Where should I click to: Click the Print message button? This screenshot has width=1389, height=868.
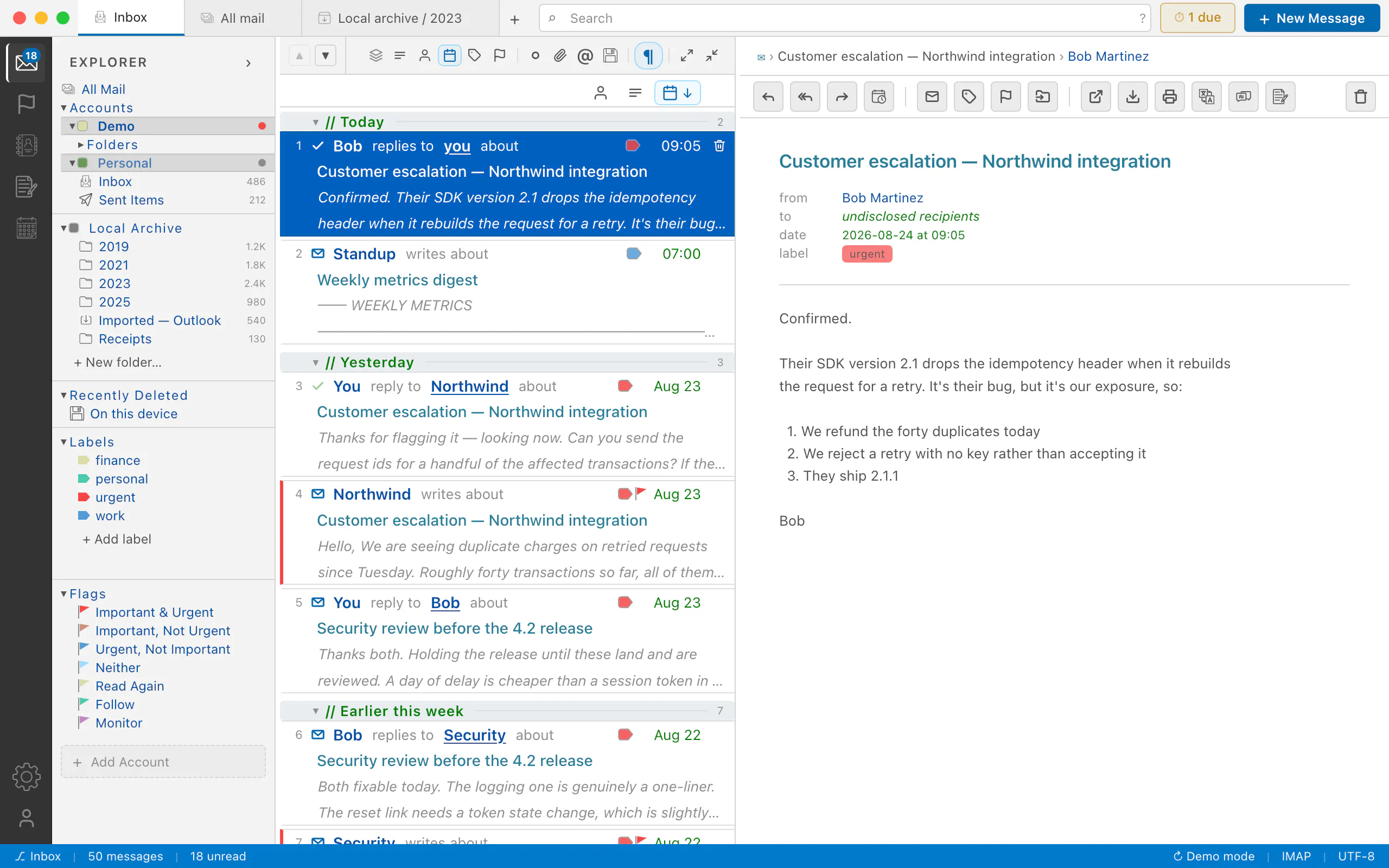tap(1170, 97)
